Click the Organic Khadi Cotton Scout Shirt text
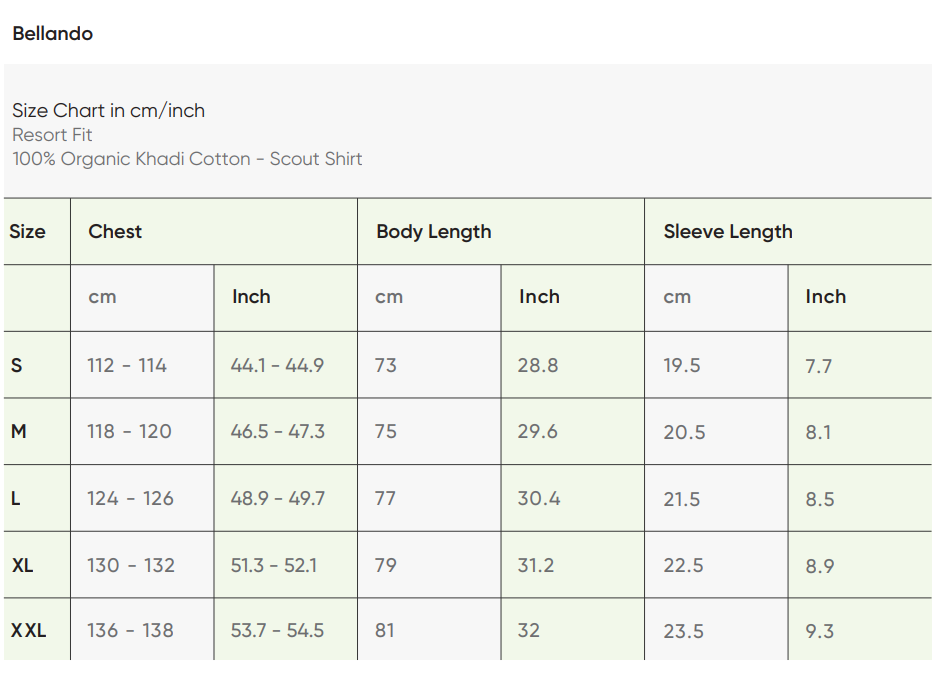 pyautogui.click(x=187, y=159)
